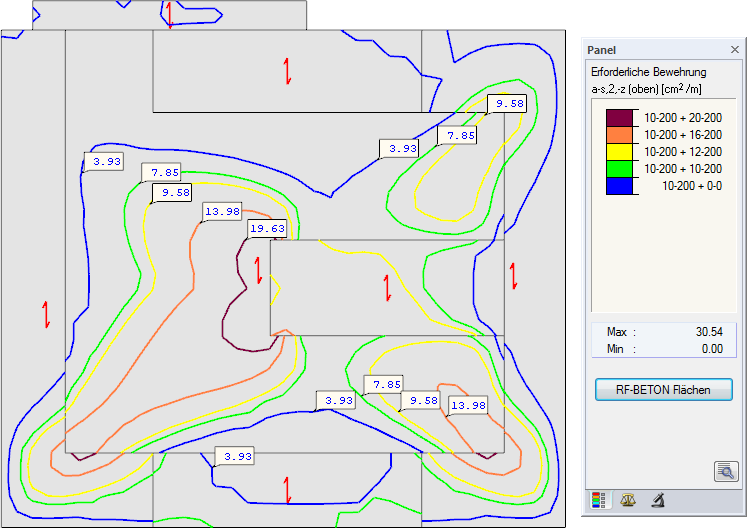The width and height of the screenshot is (747, 528).
Task: Click the 3.93 label beside lower 7.85
Action: [336, 400]
